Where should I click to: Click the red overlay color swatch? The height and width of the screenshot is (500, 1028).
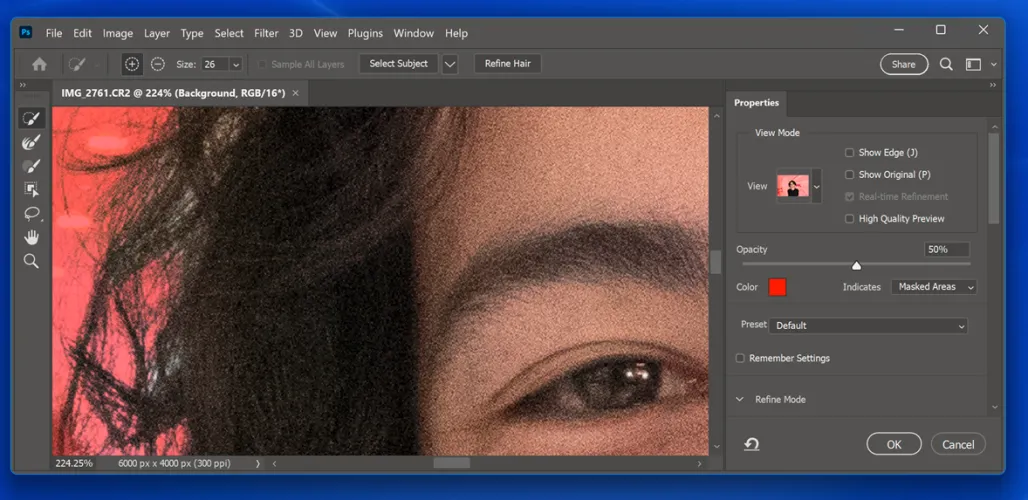[x=777, y=288]
